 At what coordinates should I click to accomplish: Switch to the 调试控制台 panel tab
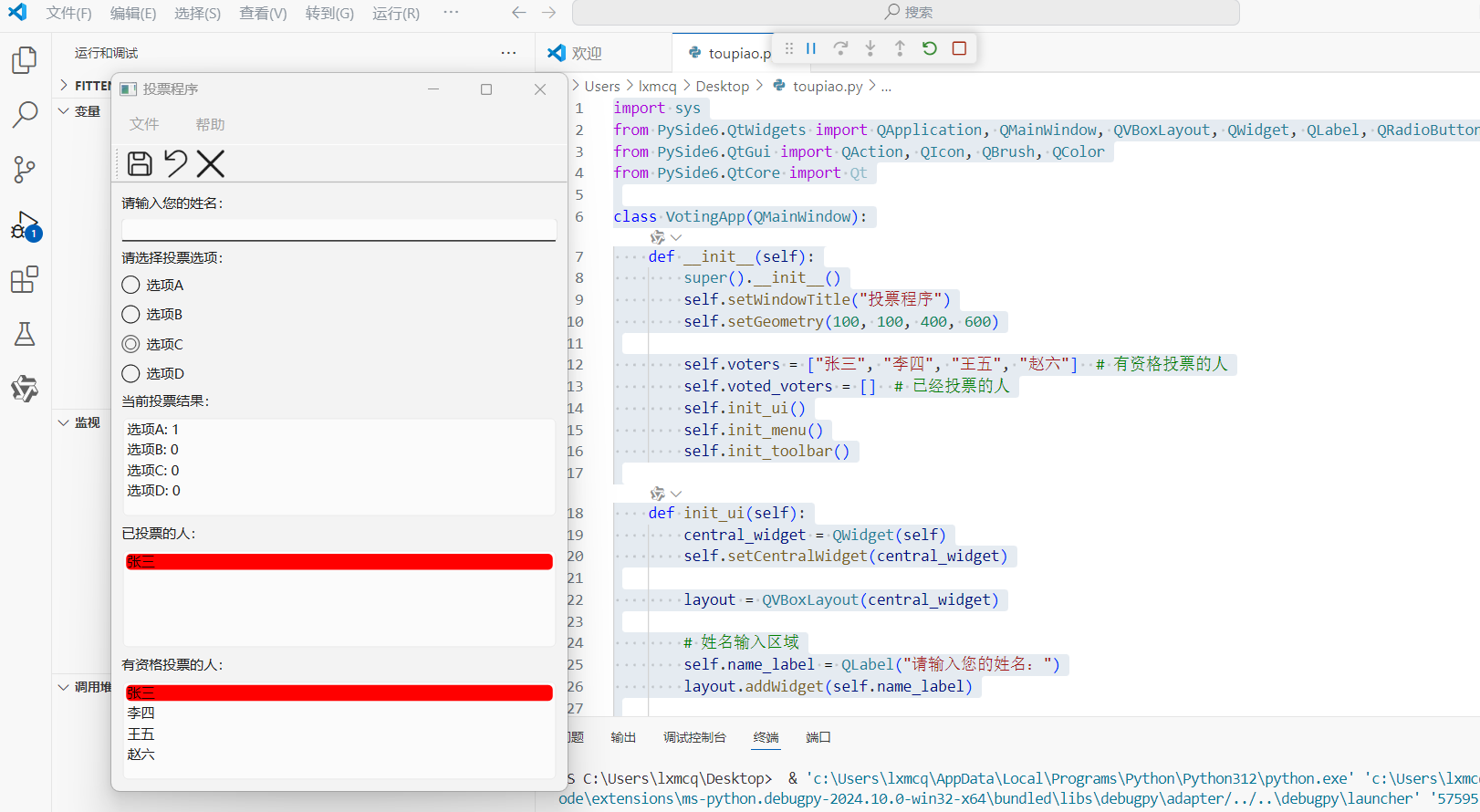pyautogui.click(x=694, y=737)
